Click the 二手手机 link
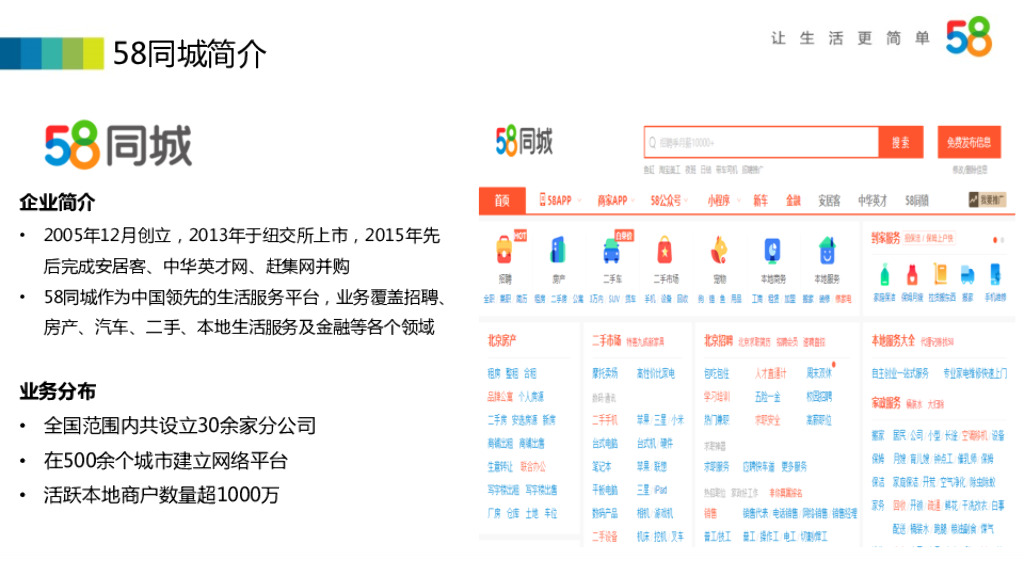This screenshot has height=576, width=1024. [x=605, y=420]
